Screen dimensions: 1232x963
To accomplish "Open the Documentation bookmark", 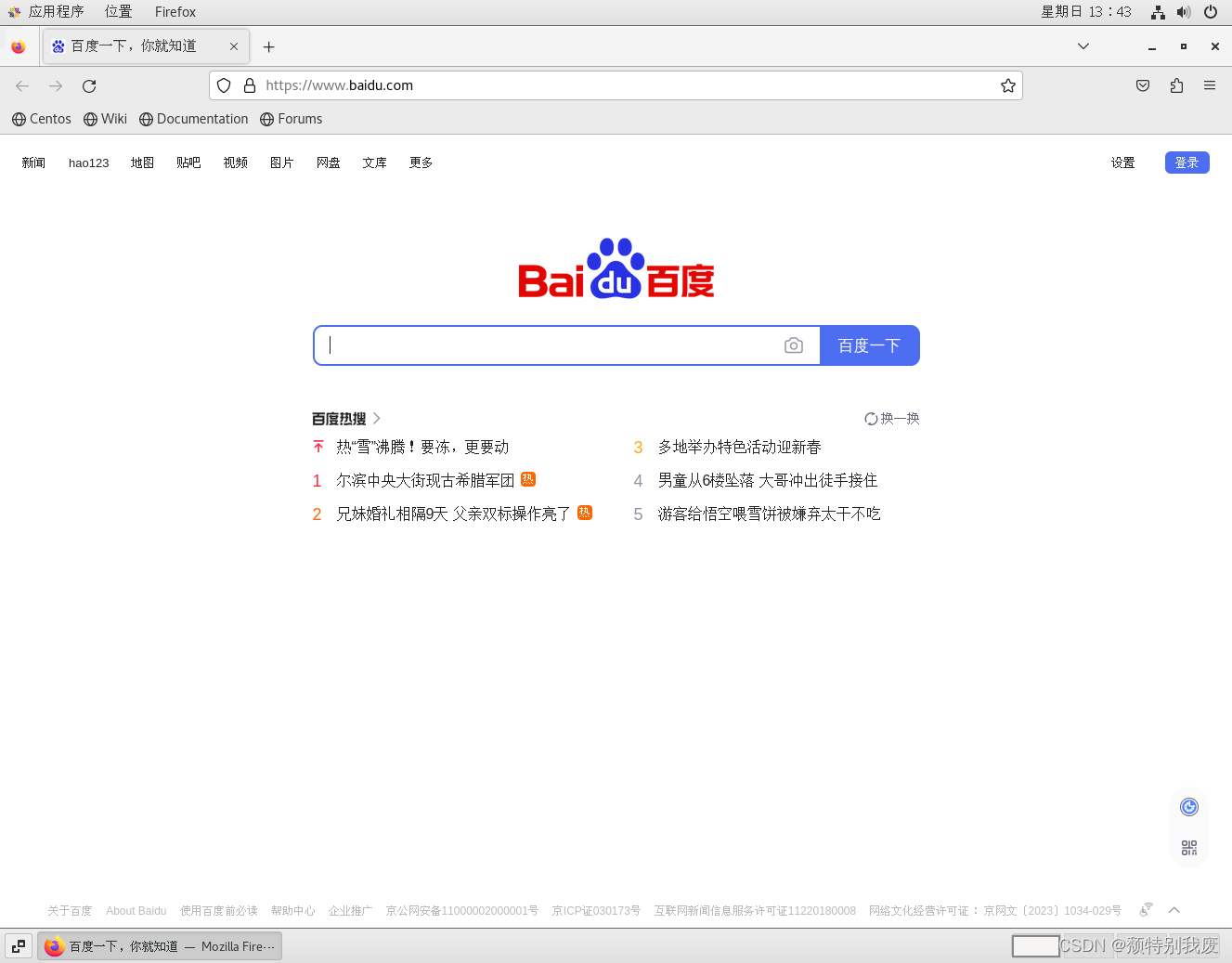I will 194,119.
